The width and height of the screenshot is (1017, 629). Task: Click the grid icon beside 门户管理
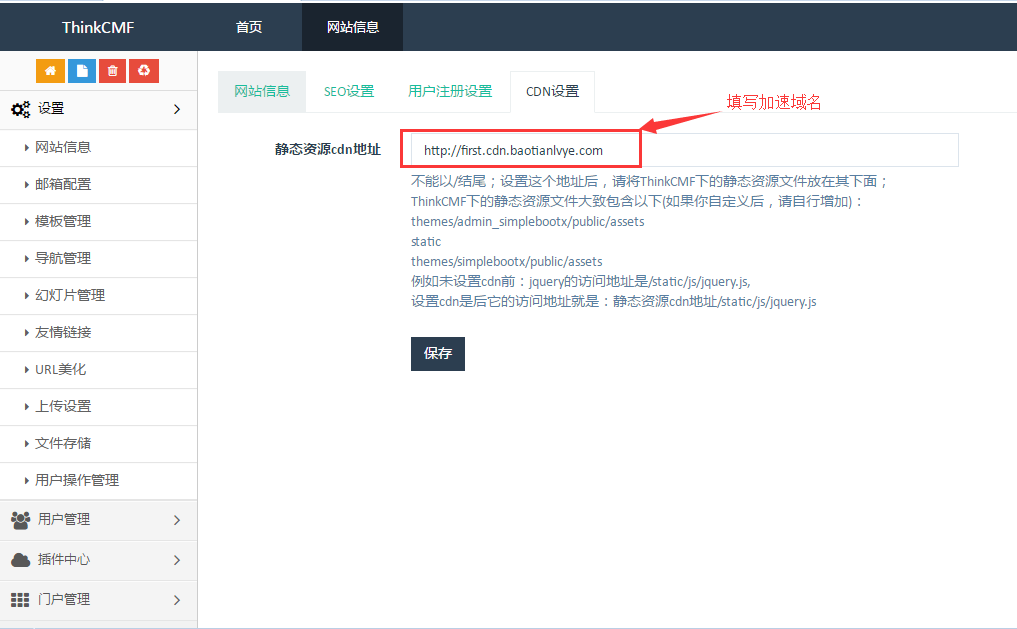pyautogui.click(x=20, y=600)
